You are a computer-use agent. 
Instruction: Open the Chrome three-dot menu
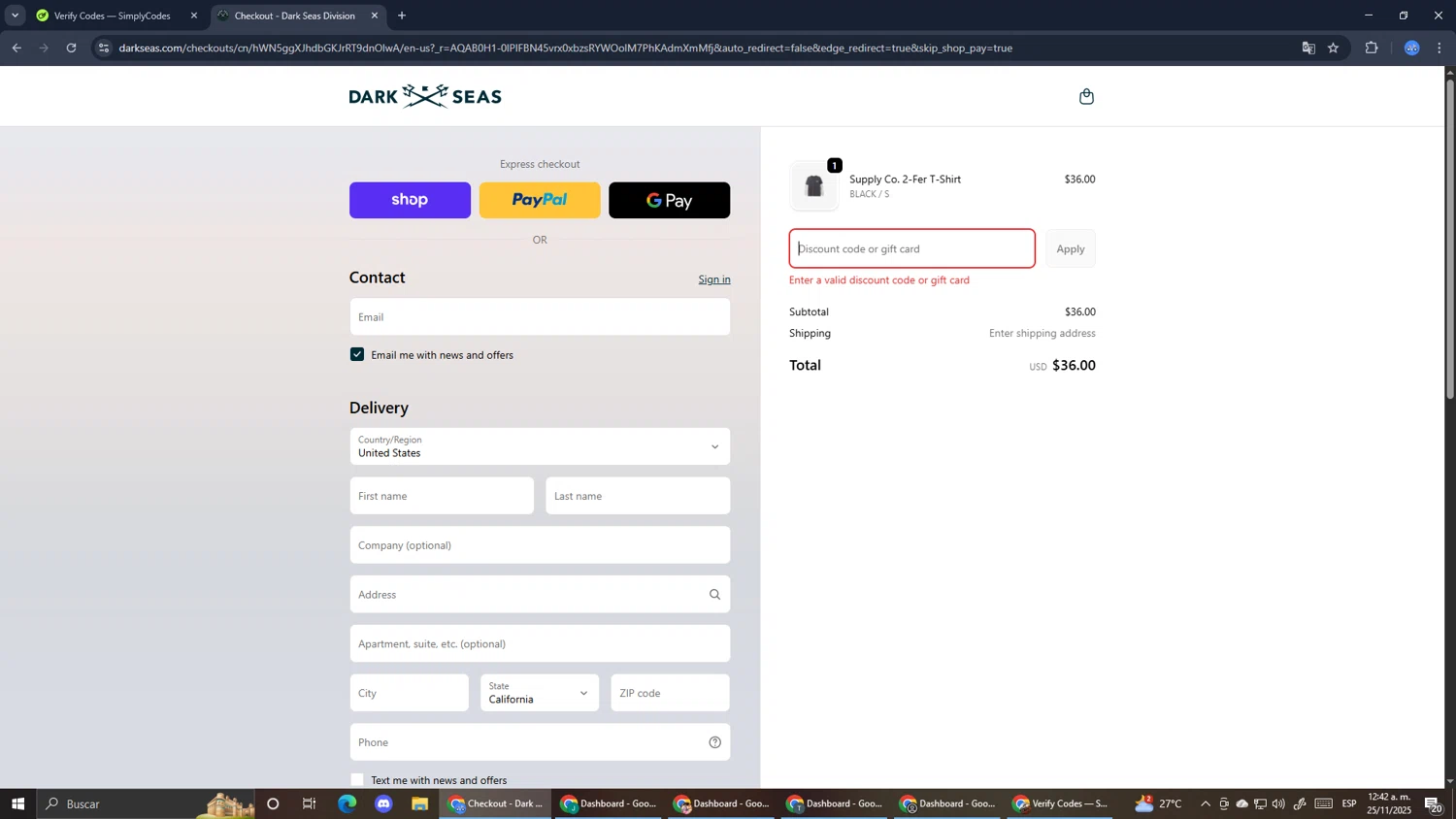tap(1439, 48)
